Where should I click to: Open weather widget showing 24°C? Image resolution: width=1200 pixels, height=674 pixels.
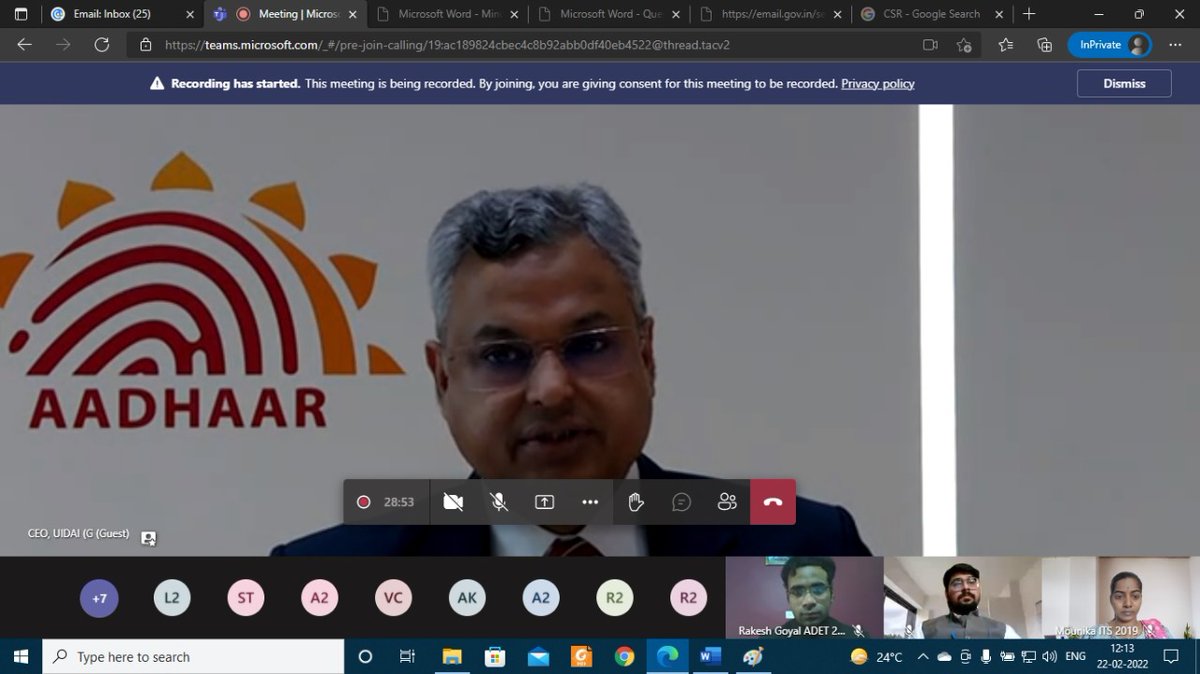pos(876,657)
